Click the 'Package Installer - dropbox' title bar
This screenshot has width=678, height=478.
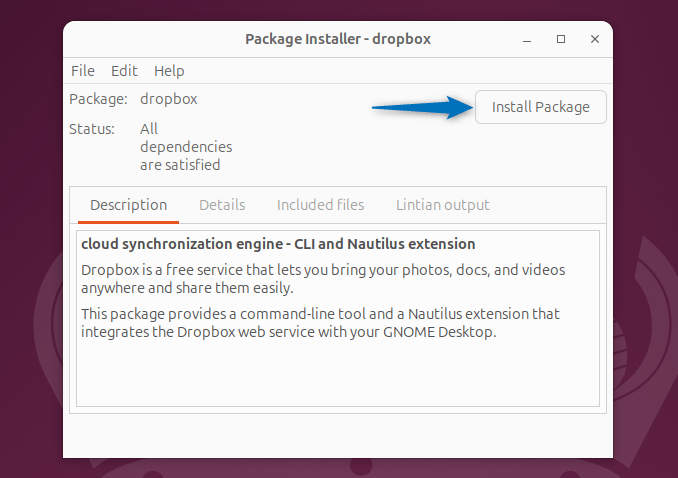338,39
